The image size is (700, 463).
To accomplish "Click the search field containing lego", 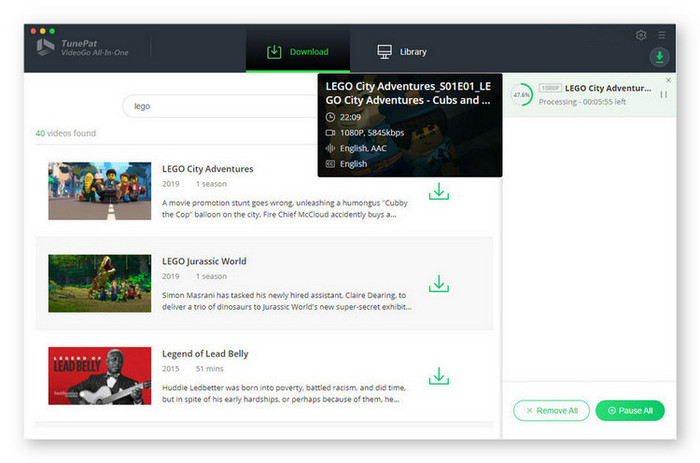I will 221,106.
